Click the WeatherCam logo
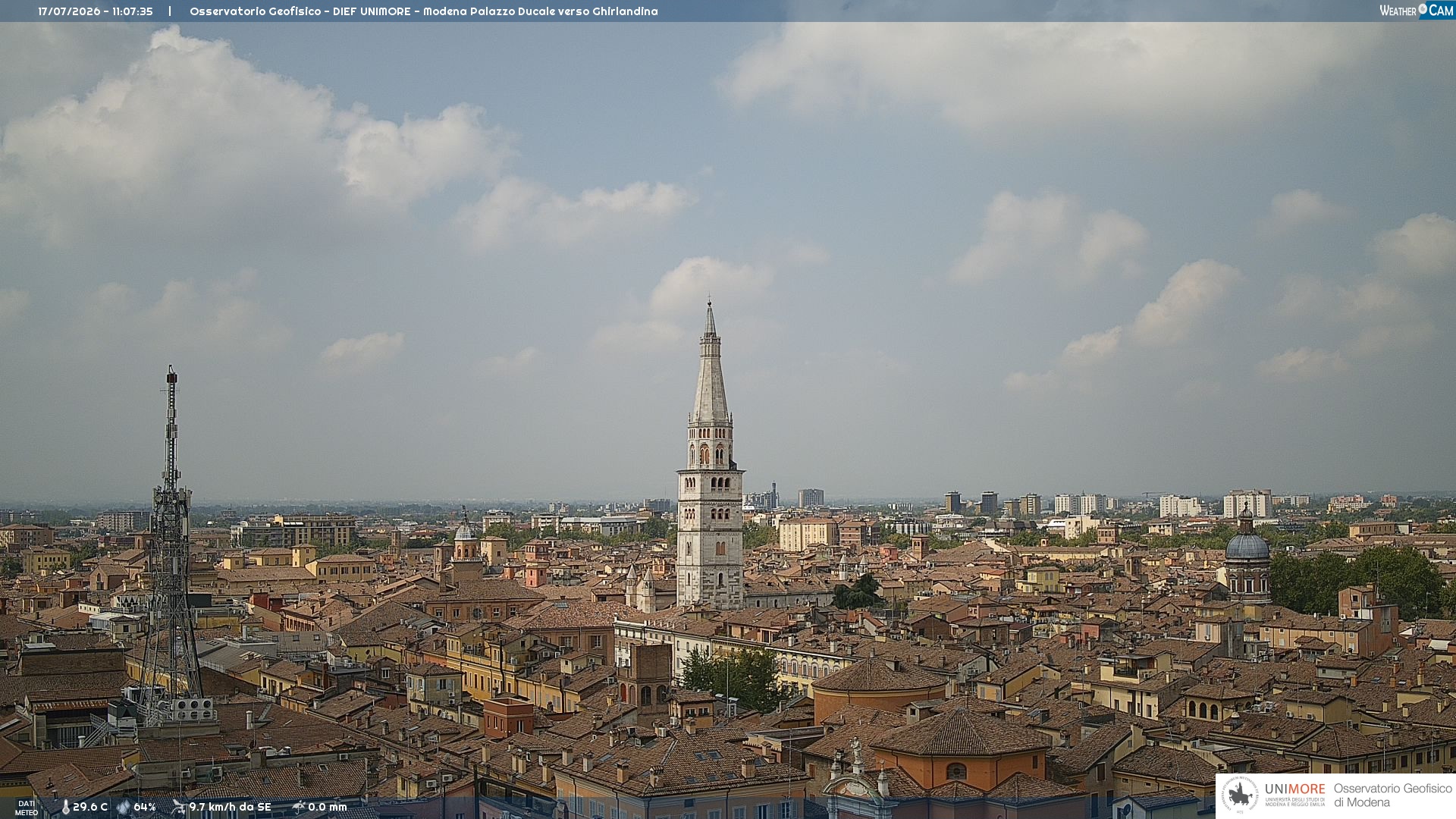This screenshot has width=1456, height=819. click(x=1417, y=11)
